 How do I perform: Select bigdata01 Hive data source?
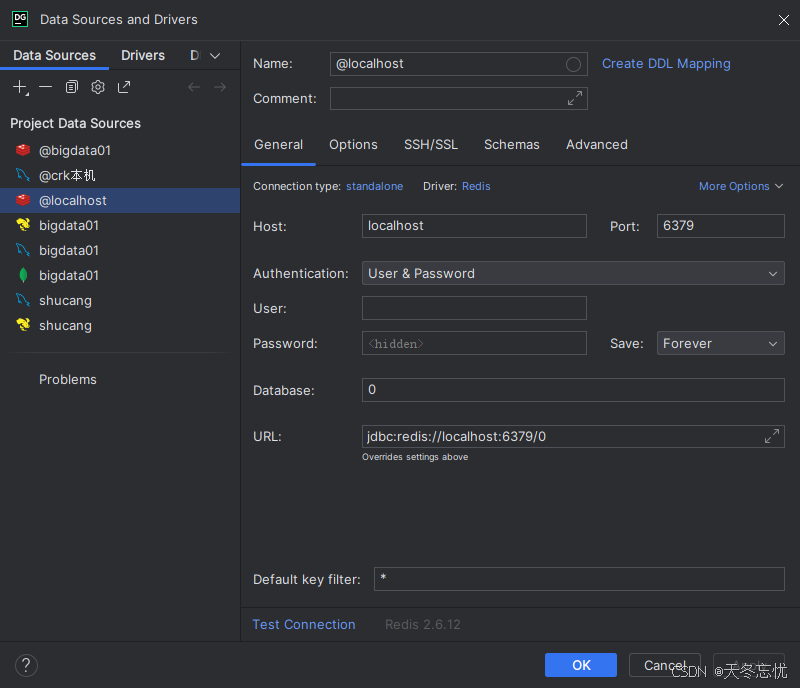pyautogui.click(x=120, y=226)
